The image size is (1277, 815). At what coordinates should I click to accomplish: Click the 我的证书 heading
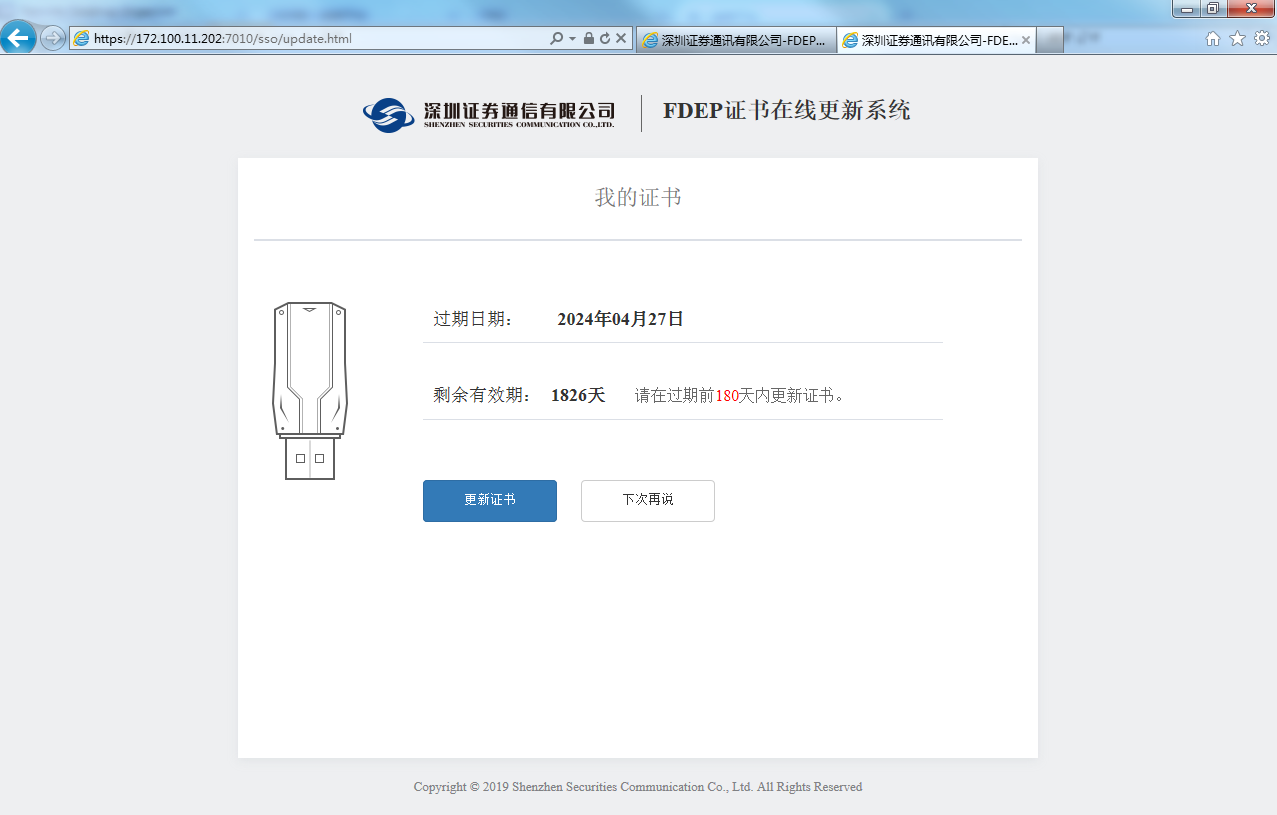tap(638, 197)
